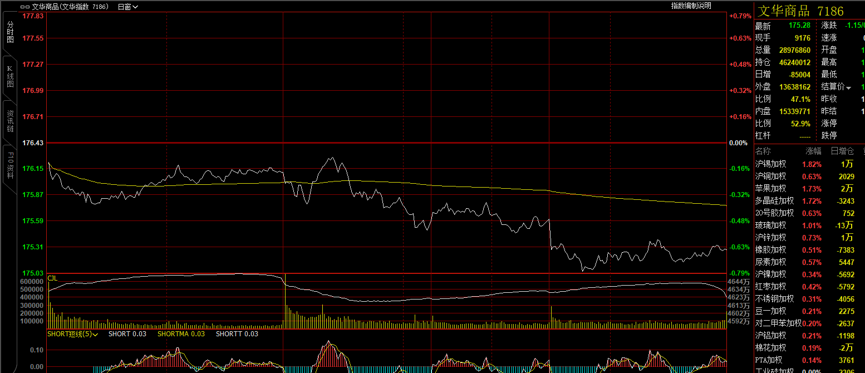865x373 pixels.
Task: Switch to the K线图 tab
Action: [9, 76]
